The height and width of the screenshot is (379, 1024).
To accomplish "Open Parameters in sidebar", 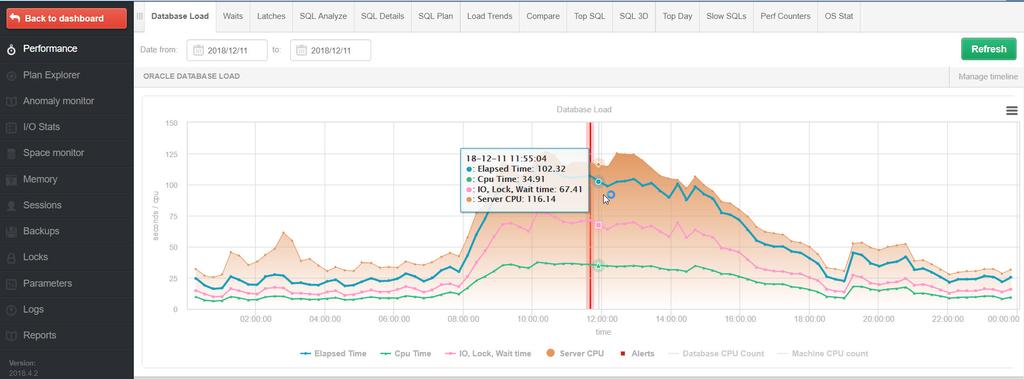I will coord(47,284).
